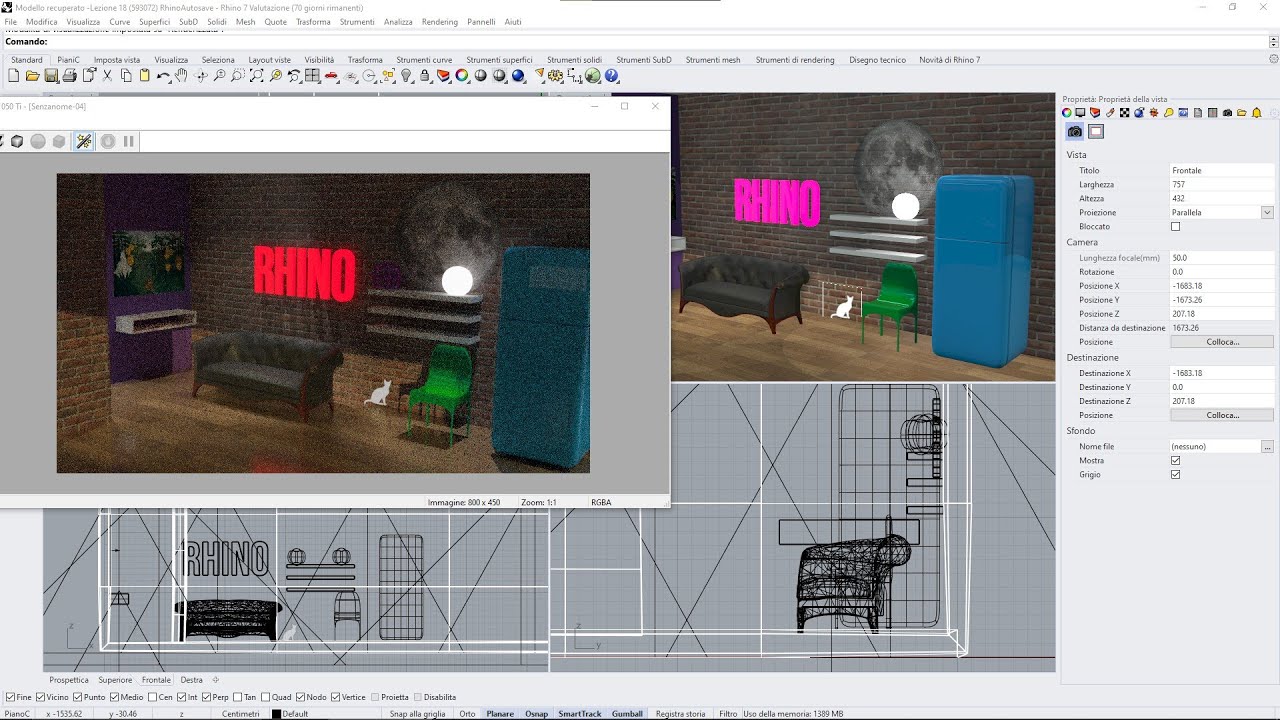Click the four viewports layout icon
The image size is (1280, 720).
pyautogui.click(x=312, y=75)
